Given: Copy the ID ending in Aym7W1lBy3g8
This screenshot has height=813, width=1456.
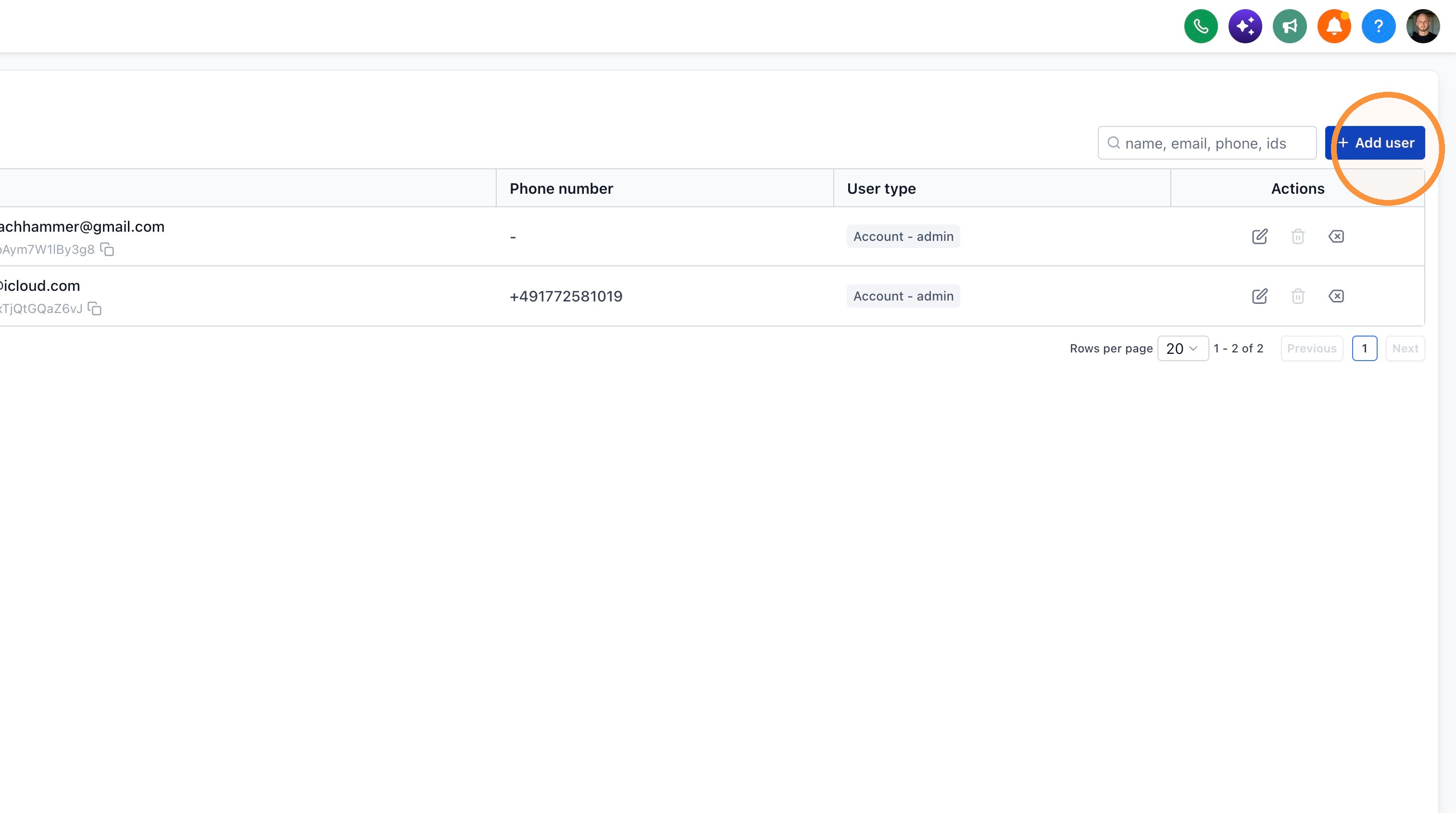Looking at the screenshot, I should (107, 249).
